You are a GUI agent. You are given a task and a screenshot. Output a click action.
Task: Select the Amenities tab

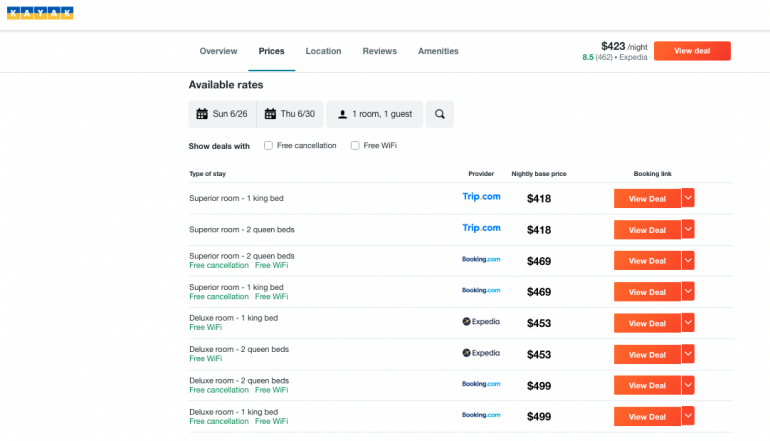point(438,51)
